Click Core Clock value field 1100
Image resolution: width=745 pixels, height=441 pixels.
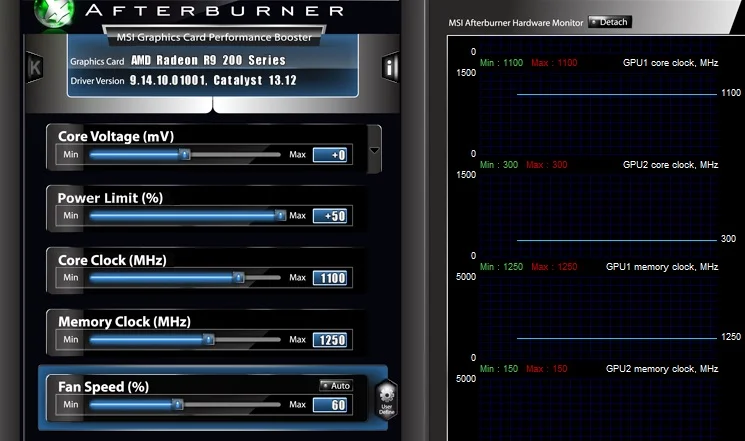(330, 278)
